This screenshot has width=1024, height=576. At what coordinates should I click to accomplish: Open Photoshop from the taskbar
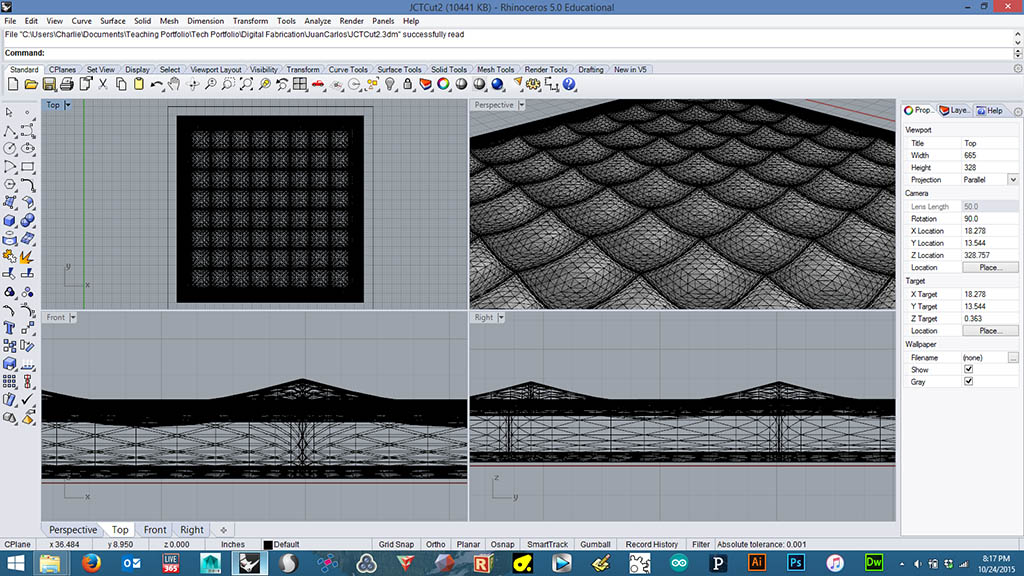coord(798,563)
